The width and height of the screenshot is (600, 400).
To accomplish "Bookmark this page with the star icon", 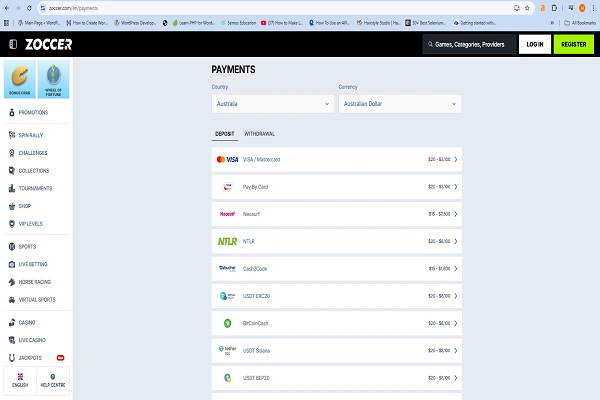I will (x=527, y=8).
